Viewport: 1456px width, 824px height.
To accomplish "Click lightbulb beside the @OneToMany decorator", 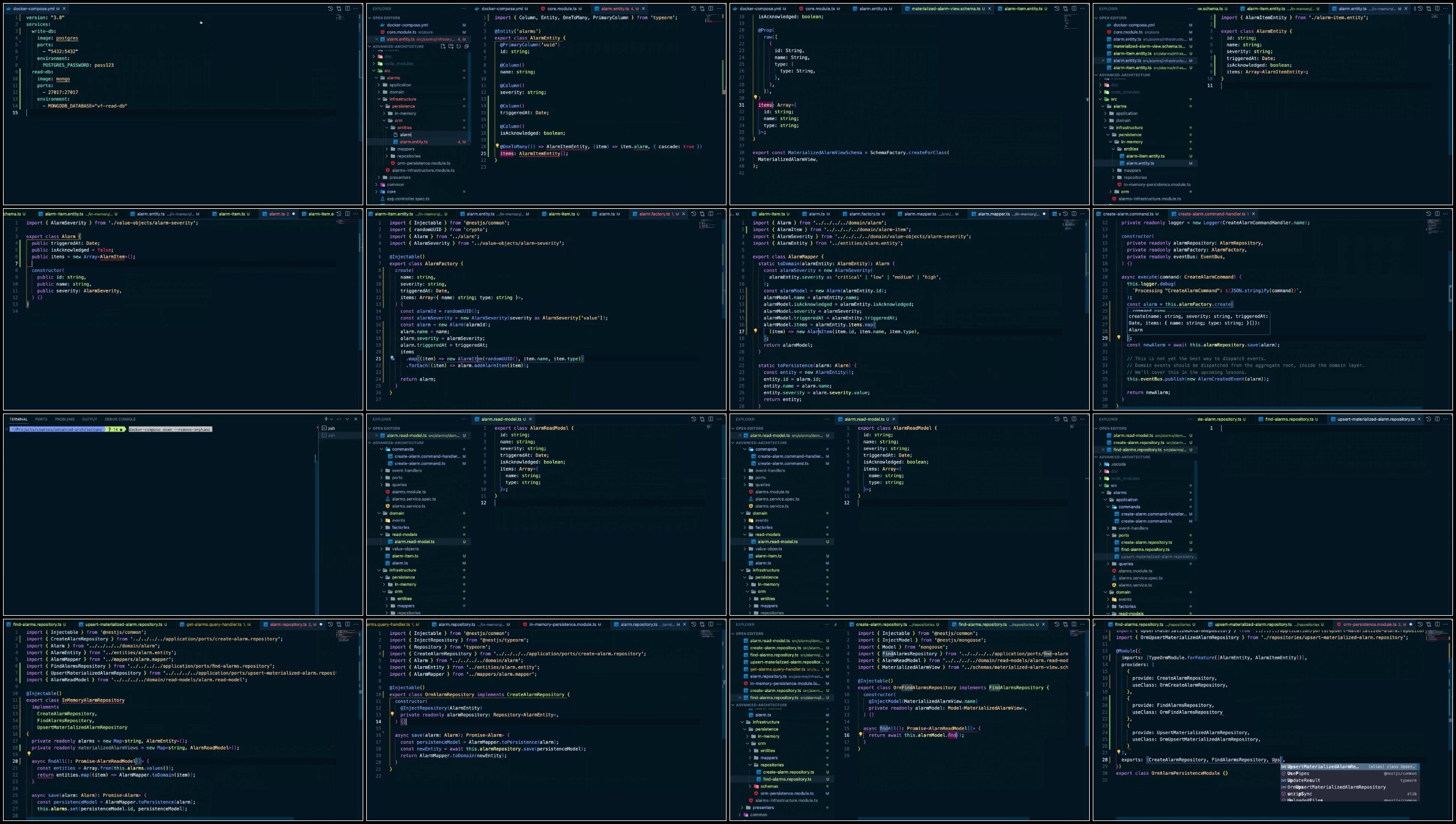I will click(497, 146).
